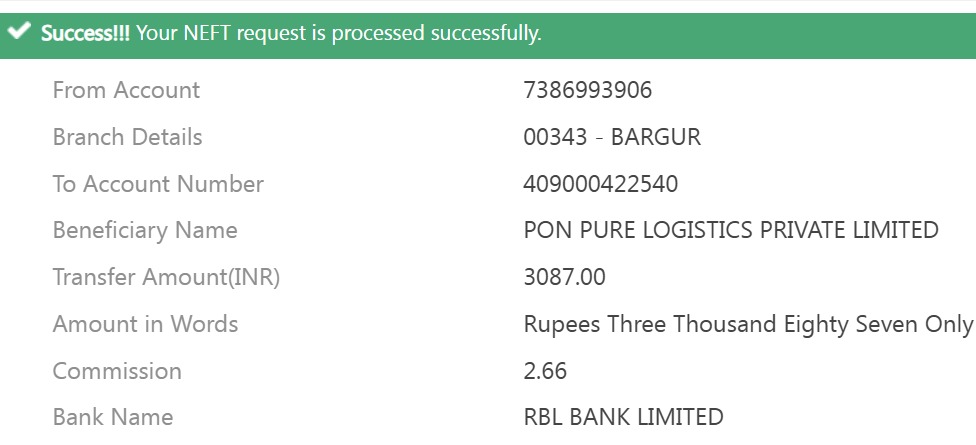This screenshot has height=445, width=976.
Task: Select branch value "00343 - BARGUR"
Action: click(x=612, y=137)
